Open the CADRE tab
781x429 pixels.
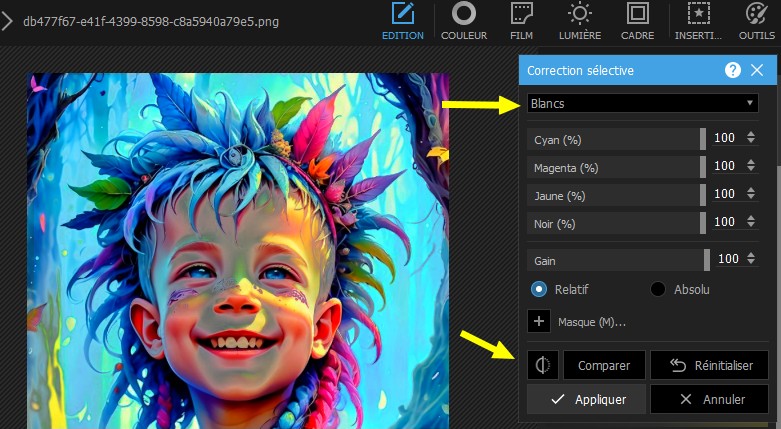638,21
